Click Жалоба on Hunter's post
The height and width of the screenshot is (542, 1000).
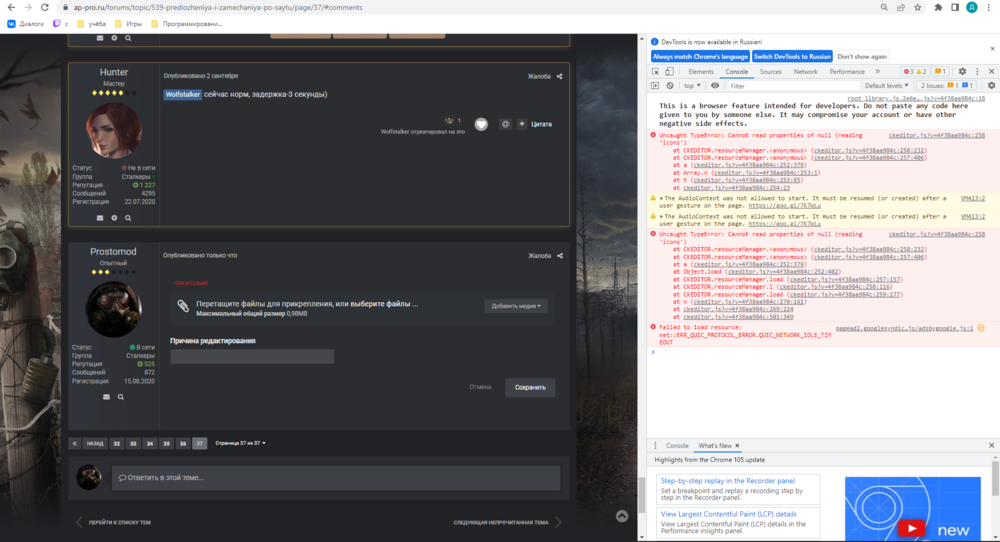tap(539, 77)
